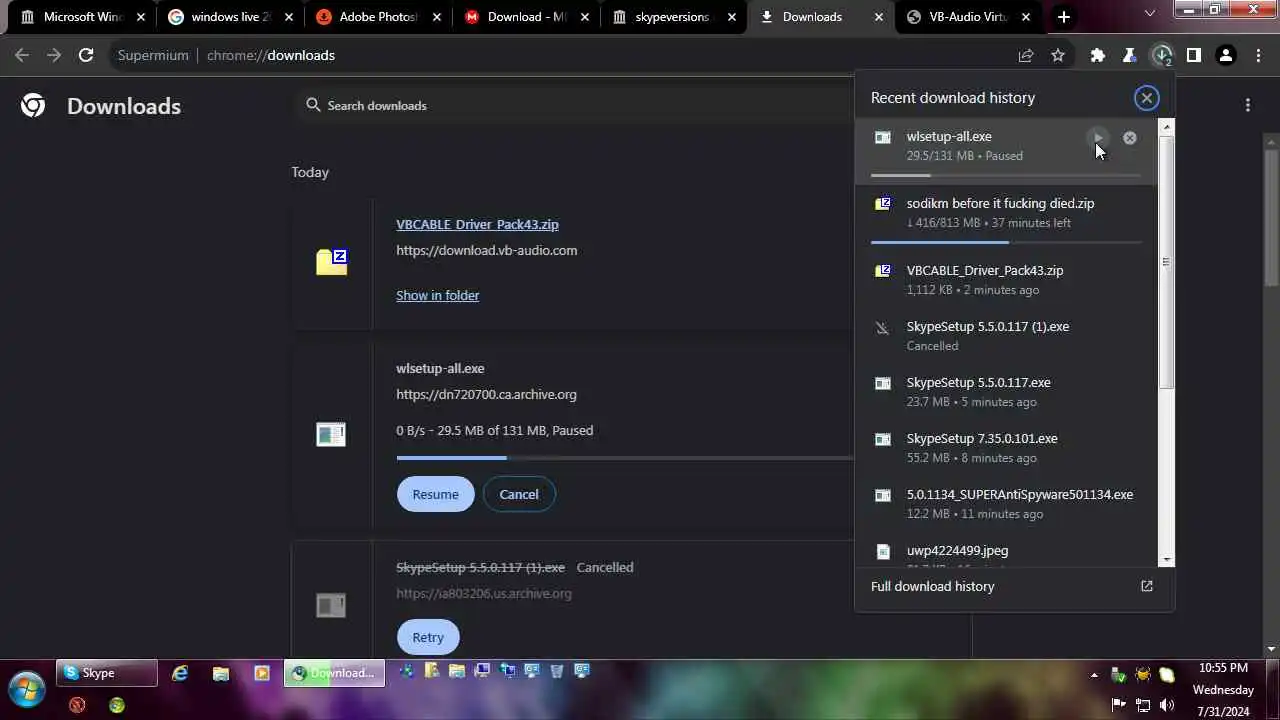The image size is (1280, 720).
Task: Select SUPERAntiSpyware501134.exe in popup
Action: (x=1007, y=503)
